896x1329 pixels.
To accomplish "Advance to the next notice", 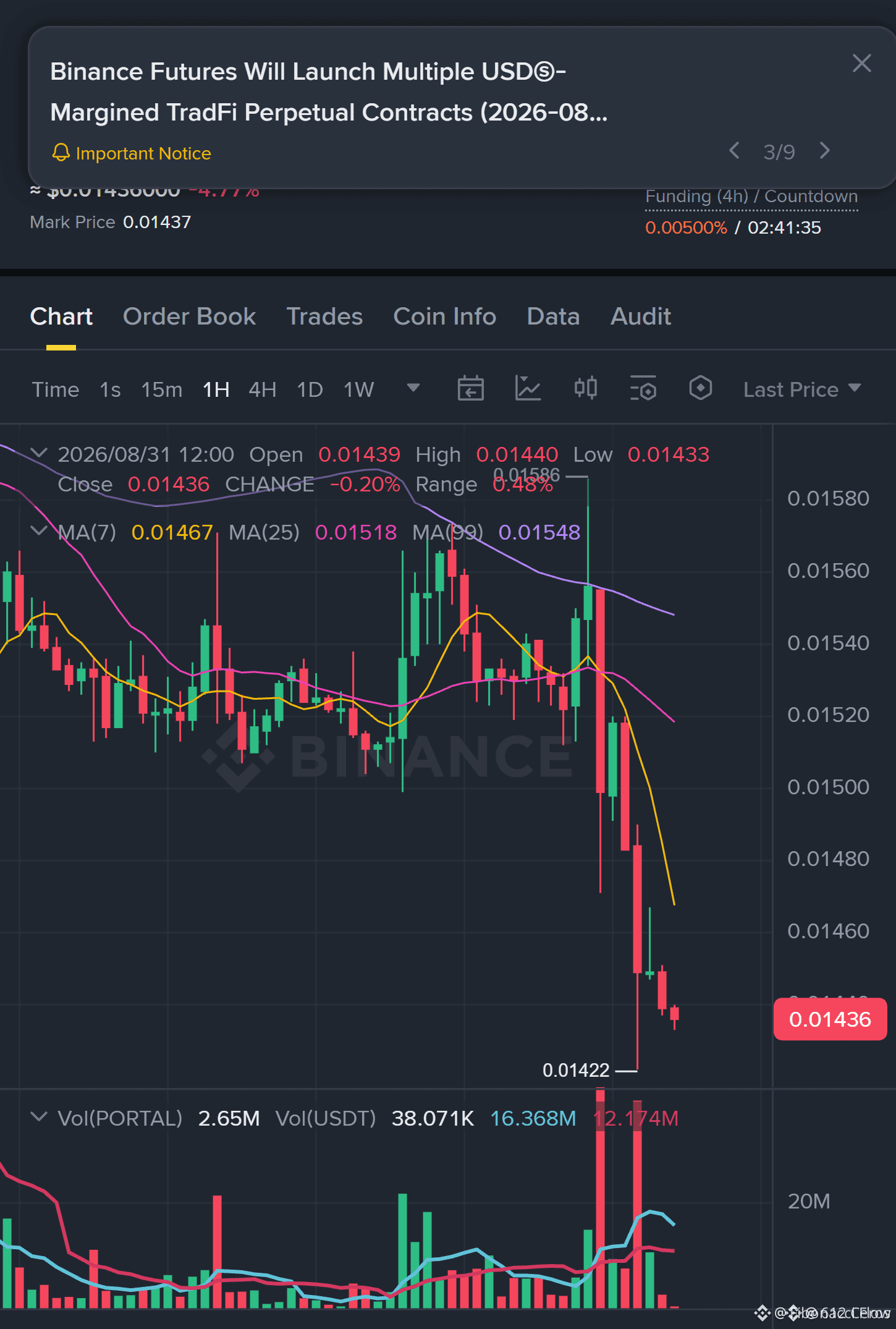I will click(824, 151).
